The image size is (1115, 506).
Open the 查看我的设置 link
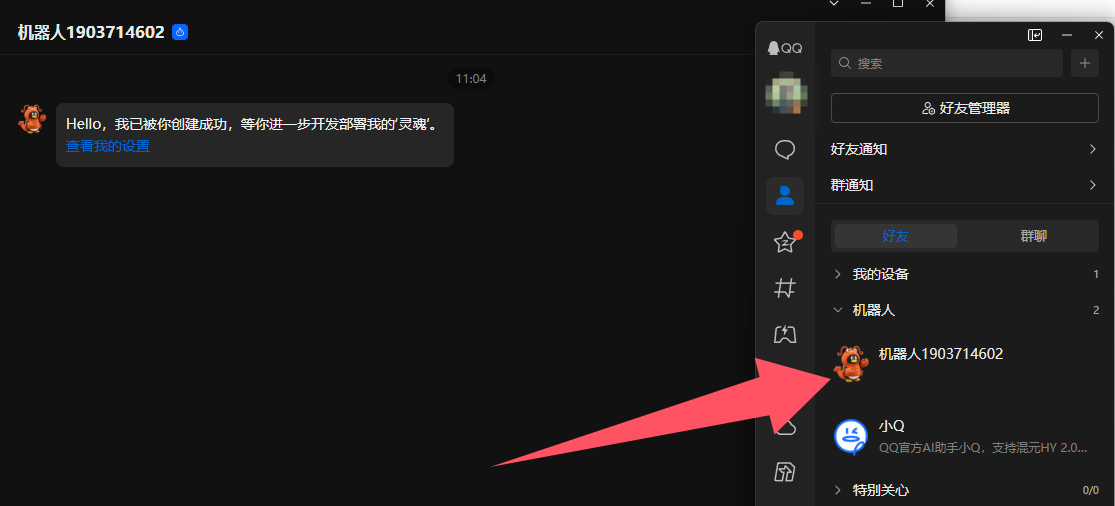108,146
